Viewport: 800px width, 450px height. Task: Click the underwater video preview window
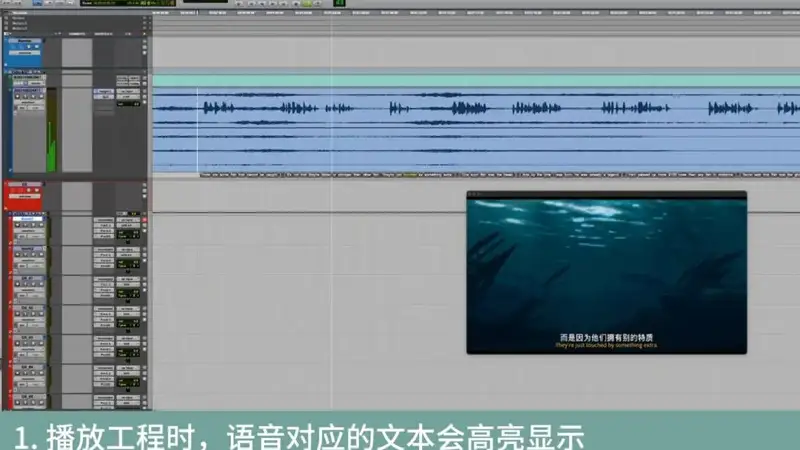[x=607, y=272]
